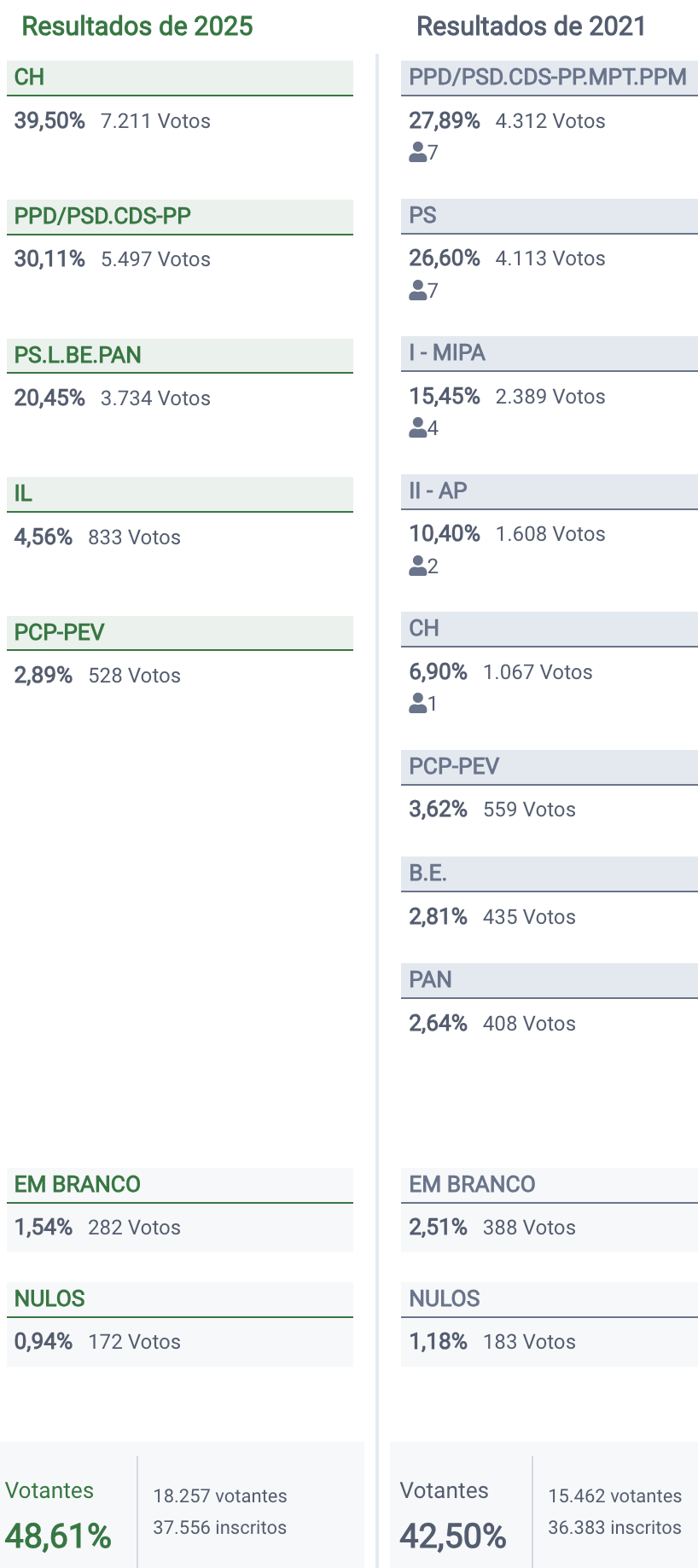Click the seats person icon under PS 2021
Screen dimensions: 698x1568
[x=418, y=291]
